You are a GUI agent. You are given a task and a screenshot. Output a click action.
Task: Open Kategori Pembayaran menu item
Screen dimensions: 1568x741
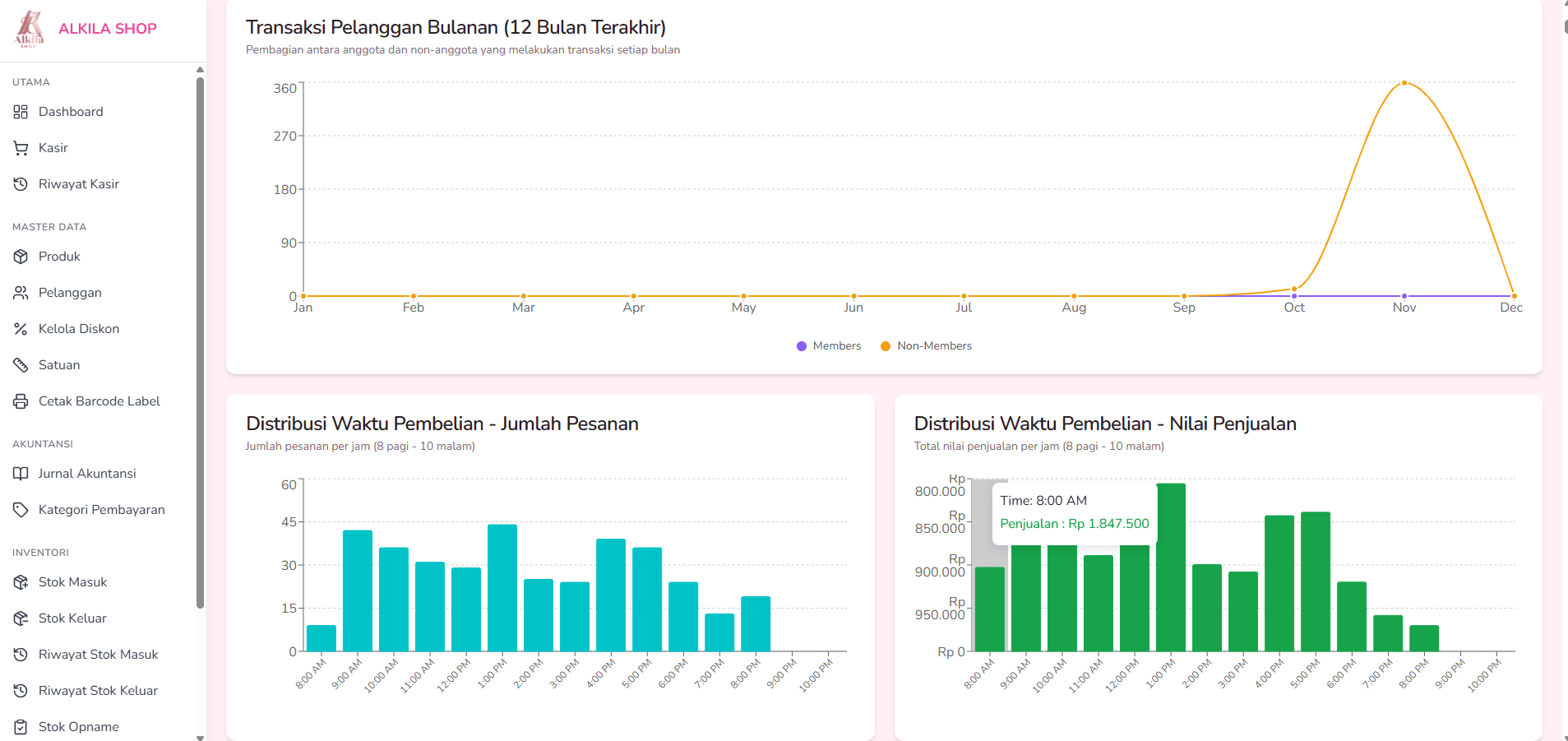[101, 510]
